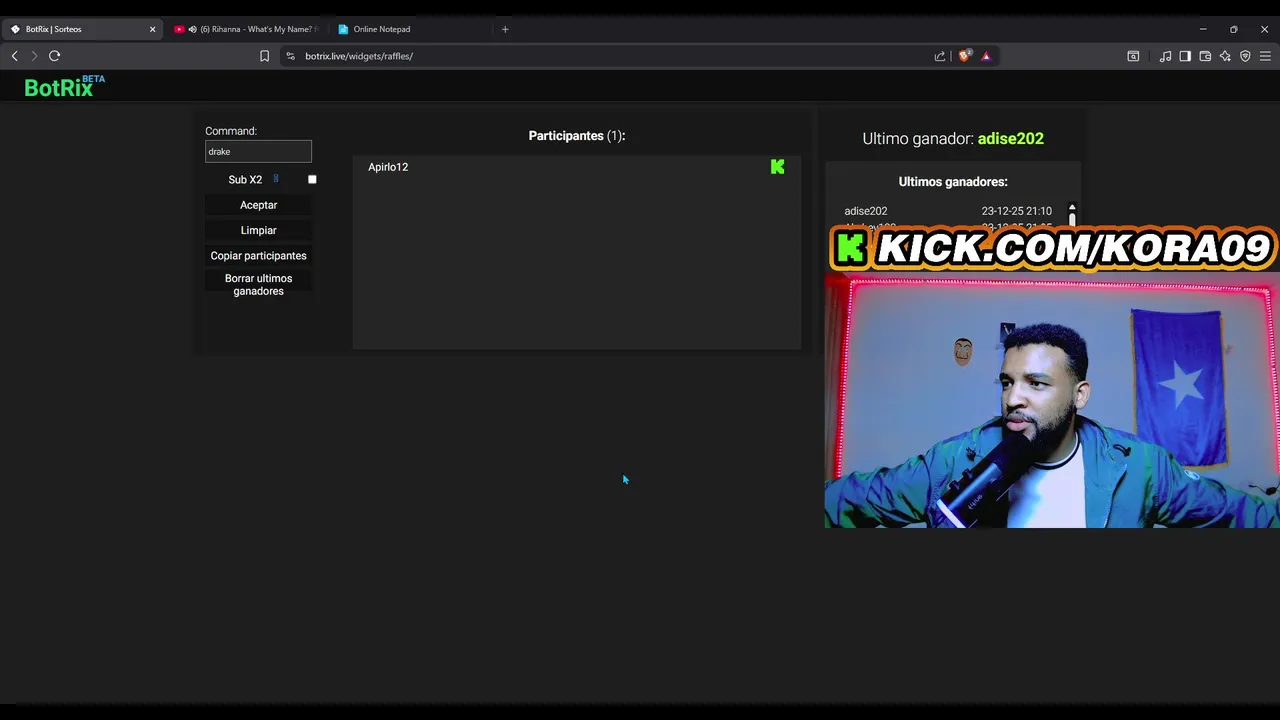Open the browser hamburger menu
Viewport: 1280px width, 720px height.
1265,56
